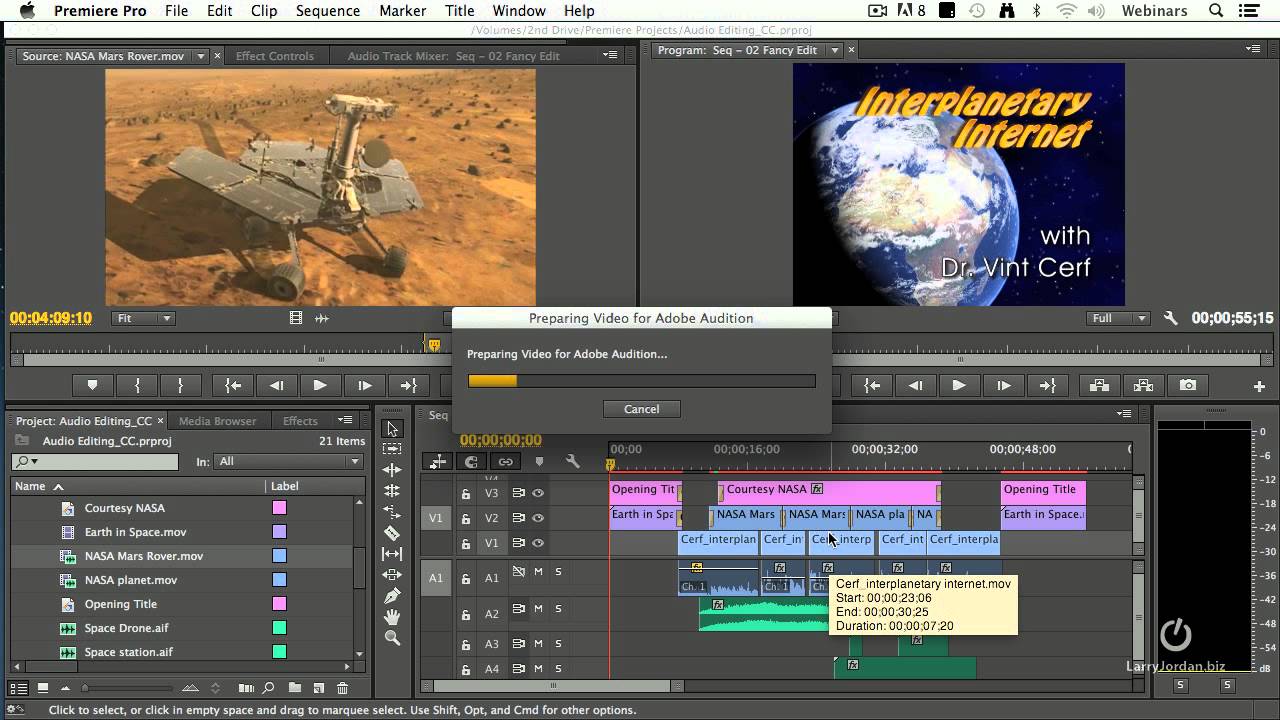Click Automate to Sequence icon
This screenshot has height=720, width=1280.
pos(246,688)
